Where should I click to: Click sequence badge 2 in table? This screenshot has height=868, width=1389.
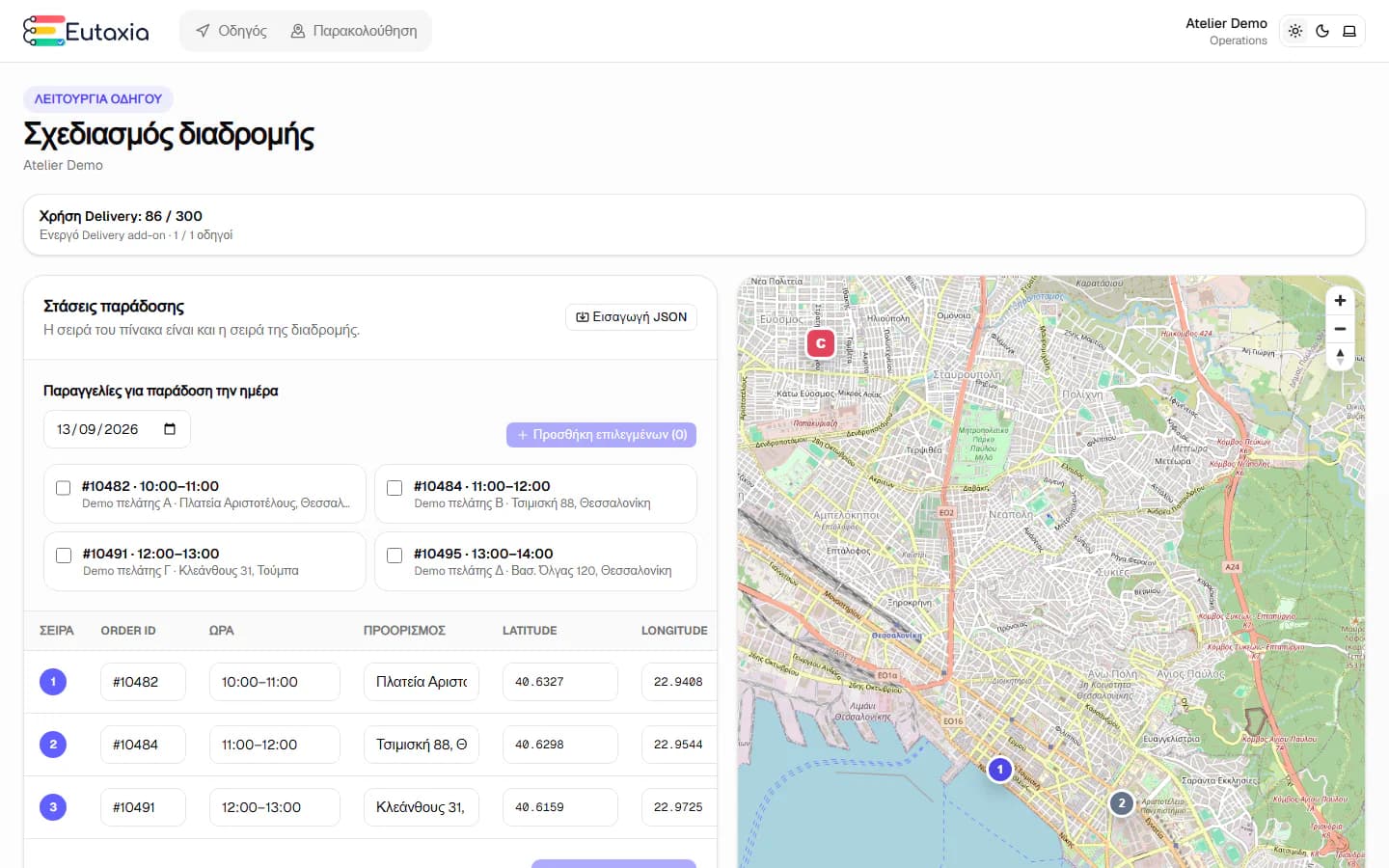click(53, 745)
